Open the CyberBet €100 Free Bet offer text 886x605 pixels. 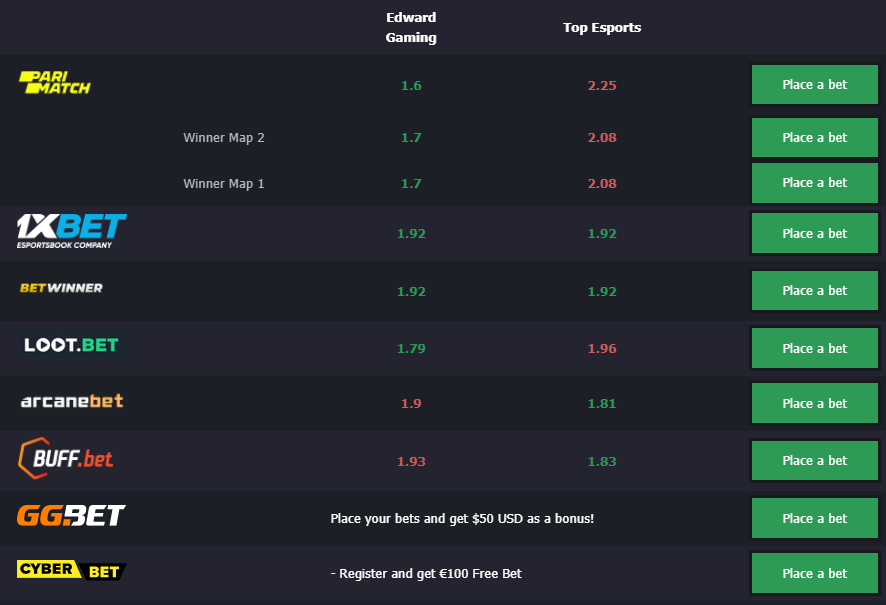[426, 573]
